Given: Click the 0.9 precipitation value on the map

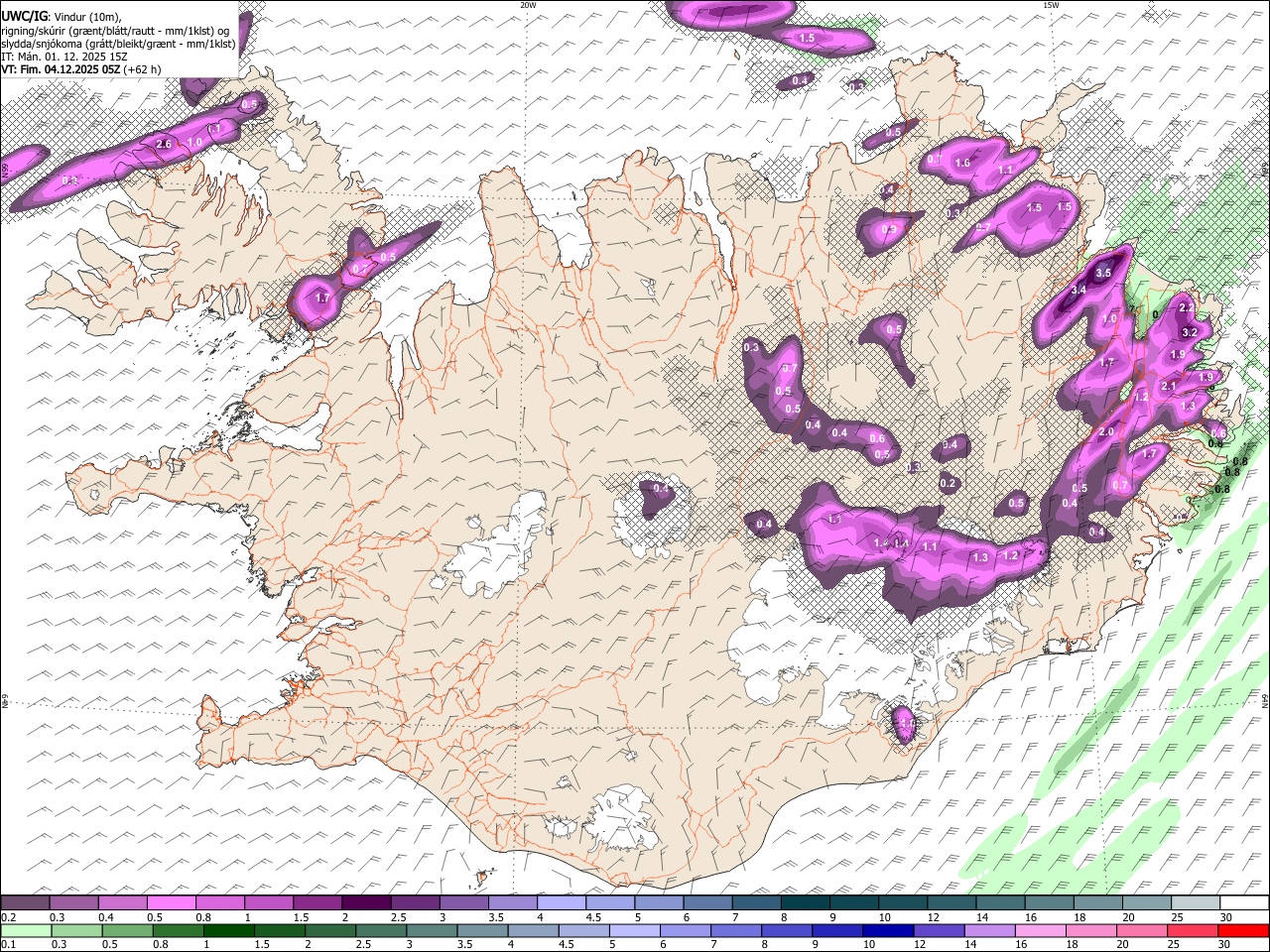Looking at the screenshot, I should point(889,230).
